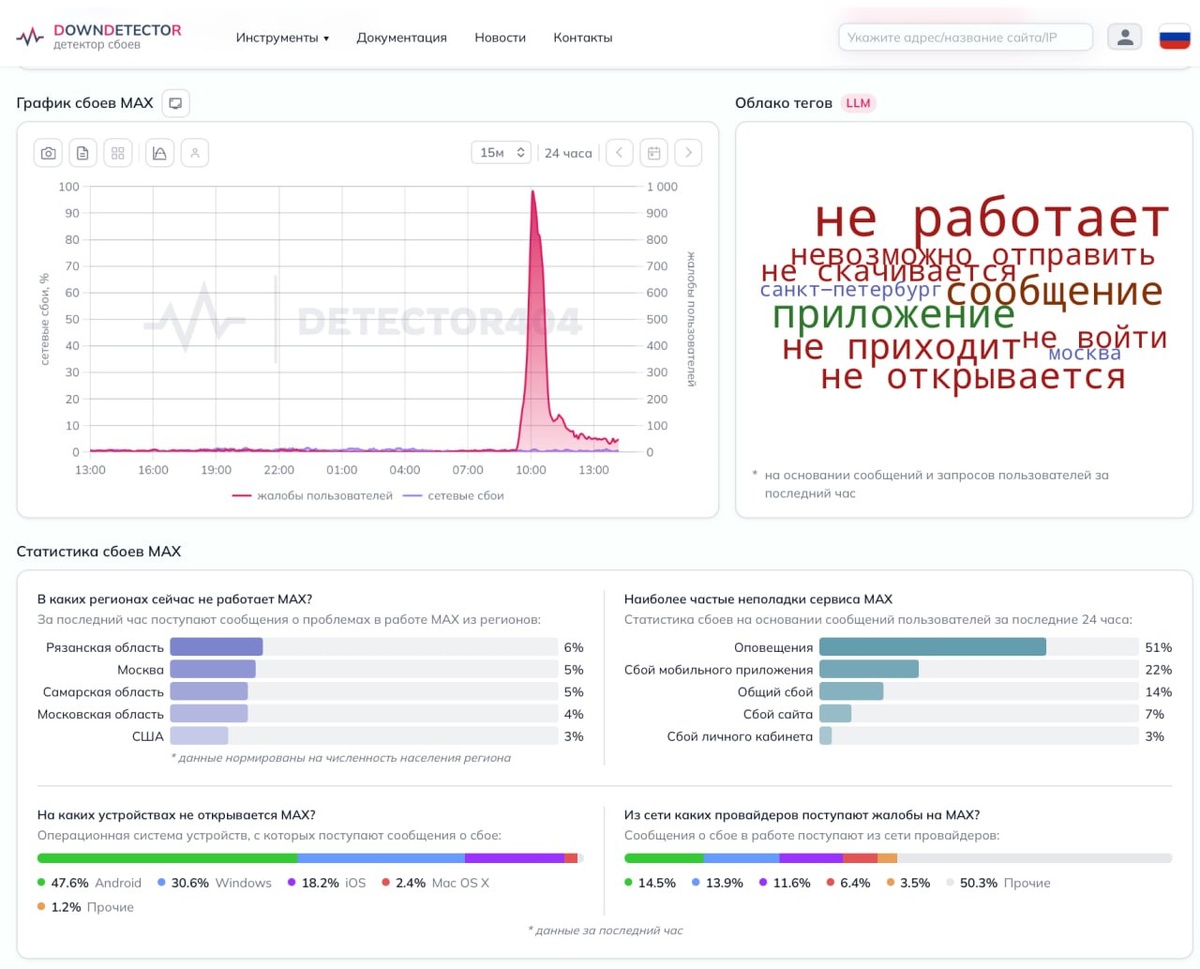Click the LLM badge near Облако тегов
The width and height of the screenshot is (1200, 969).
click(x=858, y=103)
